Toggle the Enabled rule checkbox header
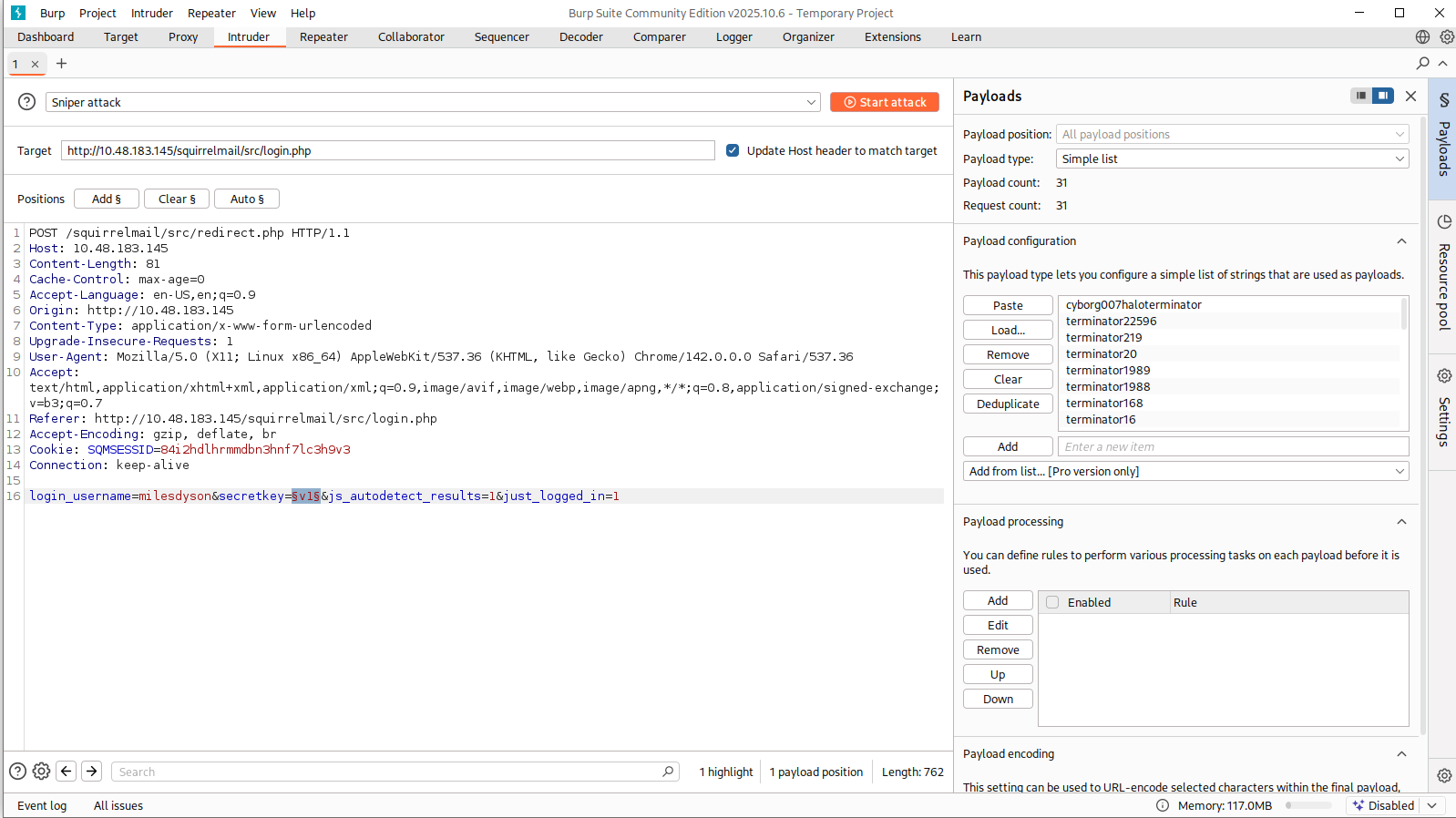Screen dimensions: 1456x818 click(x=1052, y=602)
